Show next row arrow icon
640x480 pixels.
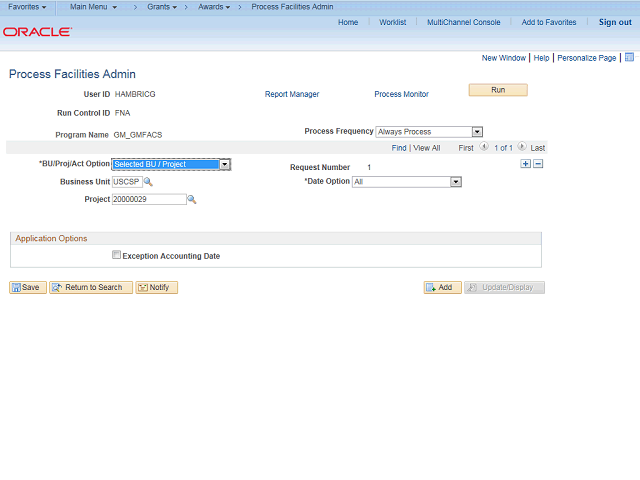pos(522,146)
